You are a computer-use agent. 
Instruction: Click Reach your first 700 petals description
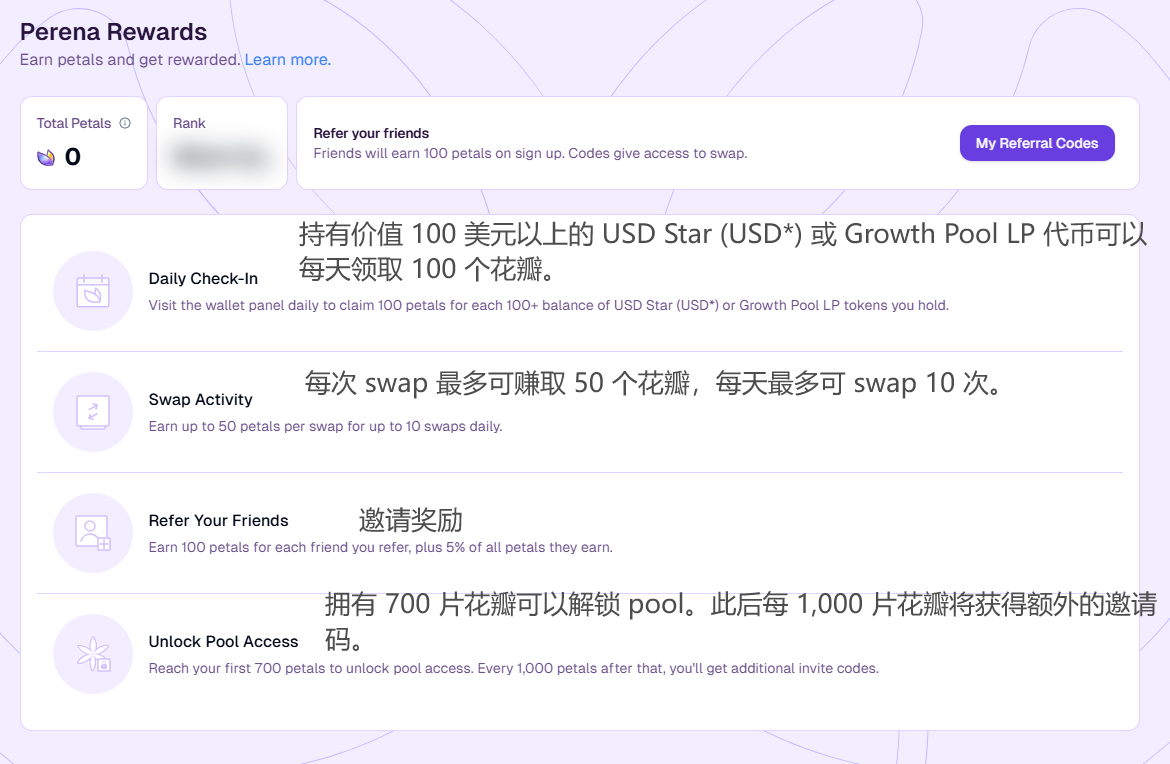point(513,668)
